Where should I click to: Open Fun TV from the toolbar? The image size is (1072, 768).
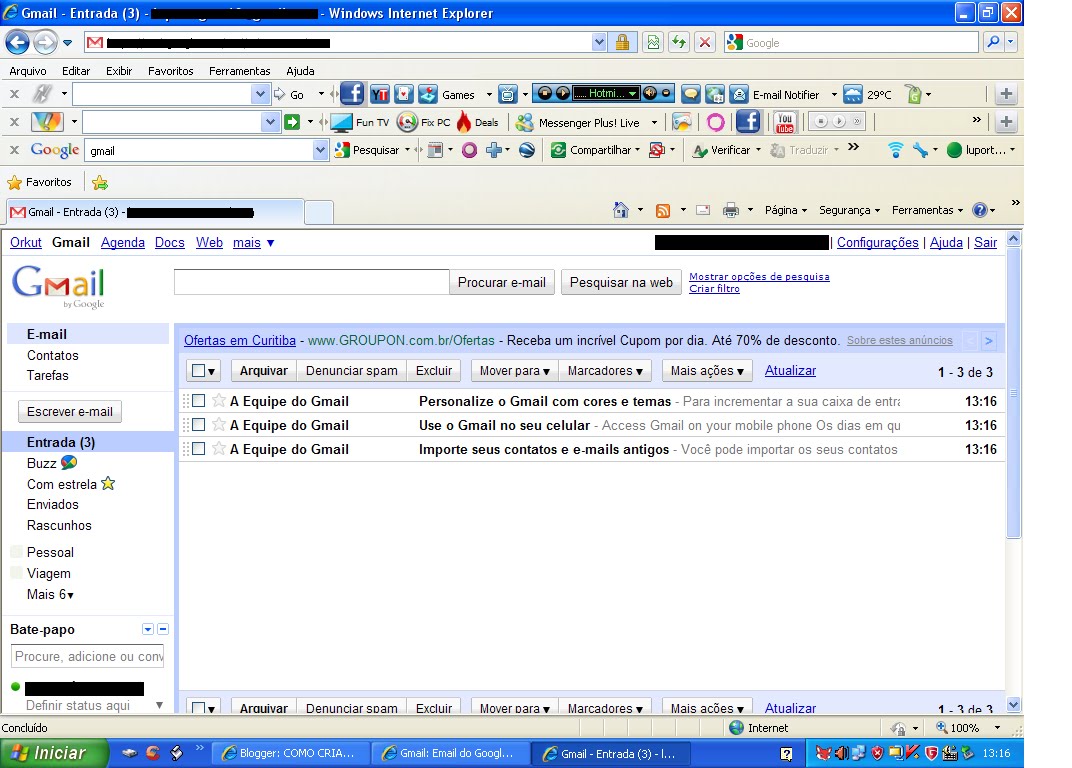click(x=358, y=121)
